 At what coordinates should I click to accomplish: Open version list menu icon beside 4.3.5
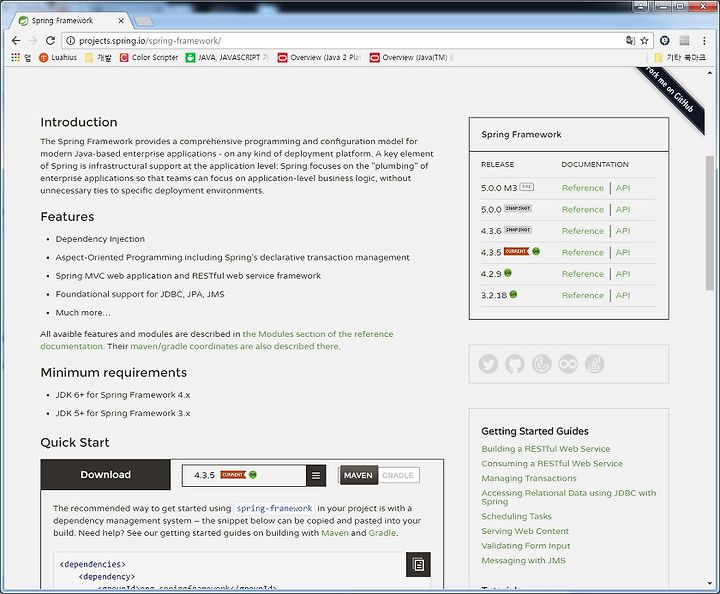pyautogui.click(x=316, y=476)
